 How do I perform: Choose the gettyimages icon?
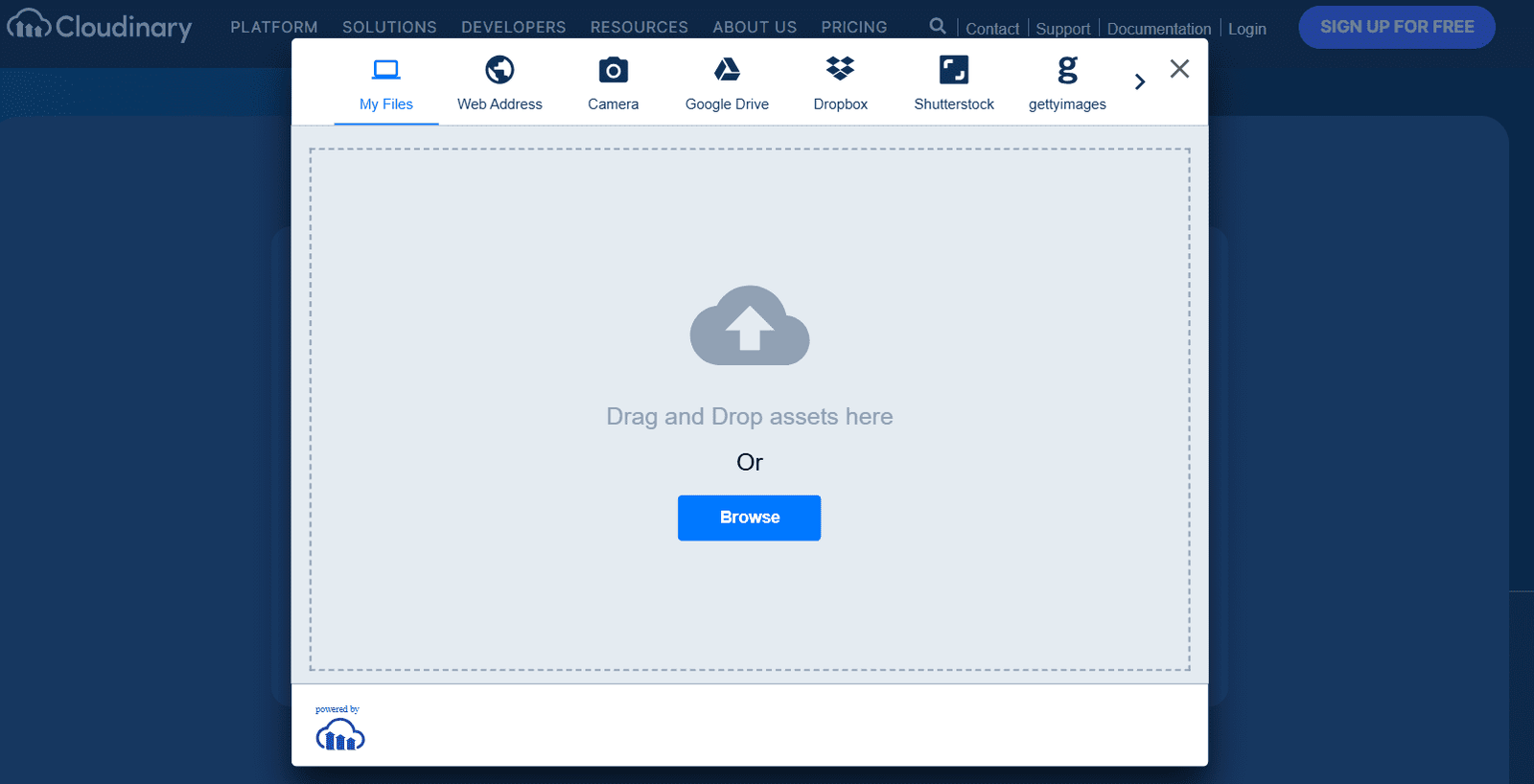(x=1067, y=70)
